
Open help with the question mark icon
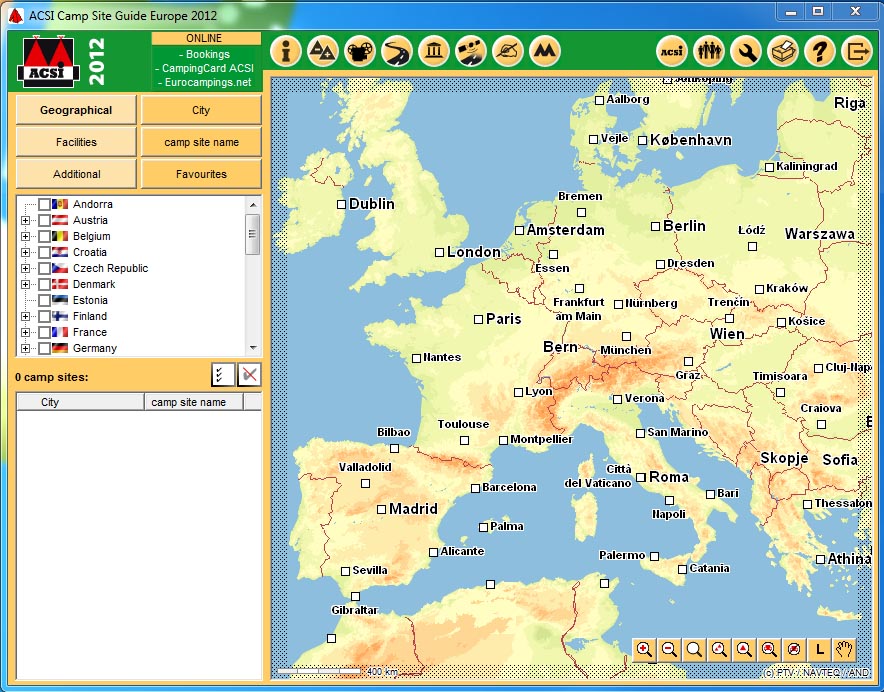tap(820, 51)
